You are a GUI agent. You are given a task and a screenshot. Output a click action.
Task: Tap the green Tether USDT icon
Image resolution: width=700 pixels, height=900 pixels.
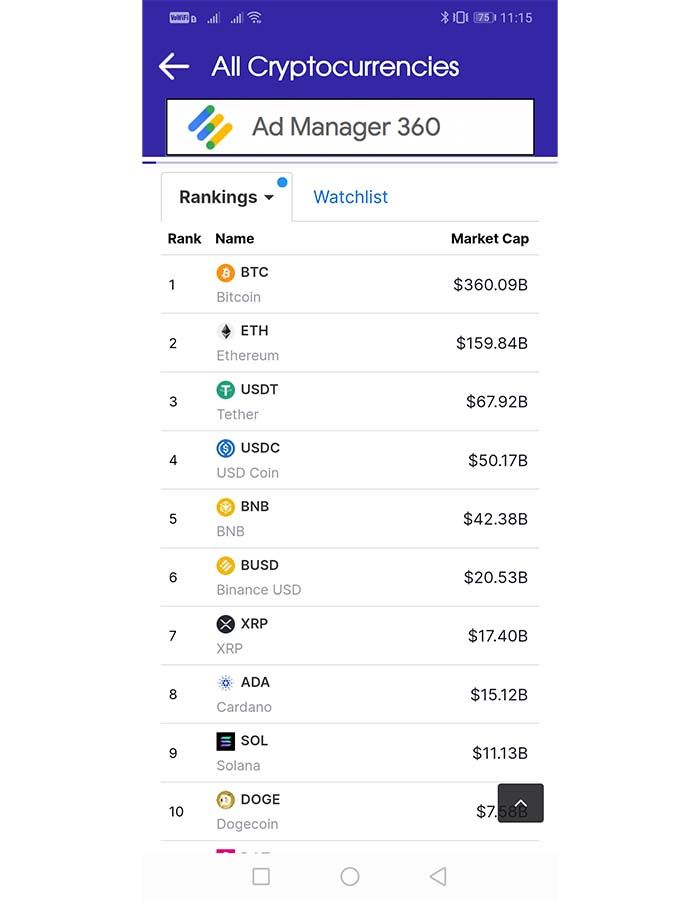[x=225, y=390]
